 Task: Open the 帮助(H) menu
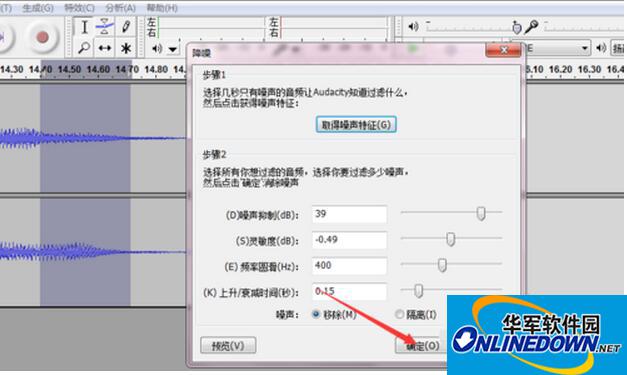(162, 8)
